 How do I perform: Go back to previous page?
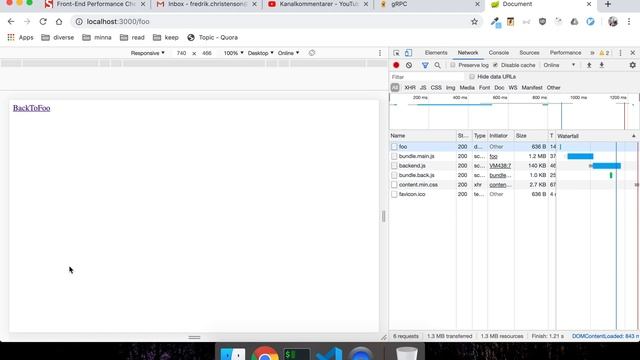[x=11, y=22]
